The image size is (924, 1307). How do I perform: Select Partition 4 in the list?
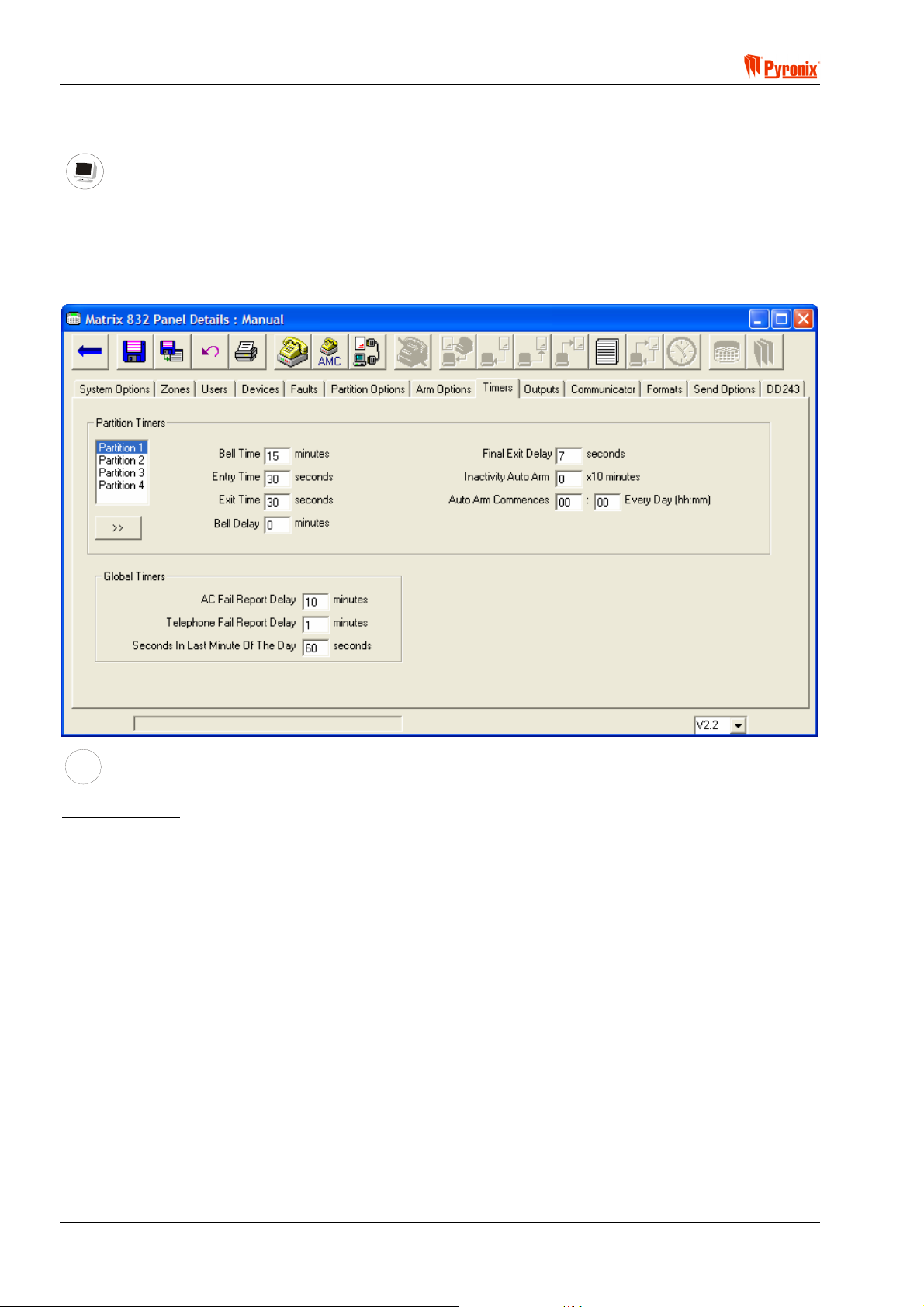click(x=122, y=485)
